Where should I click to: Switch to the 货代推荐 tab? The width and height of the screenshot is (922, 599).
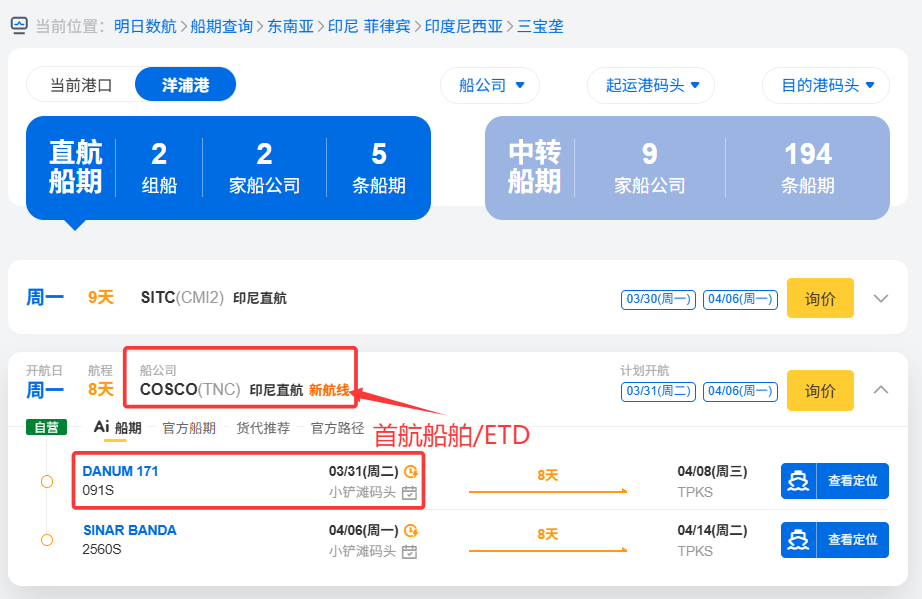(x=263, y=428)
